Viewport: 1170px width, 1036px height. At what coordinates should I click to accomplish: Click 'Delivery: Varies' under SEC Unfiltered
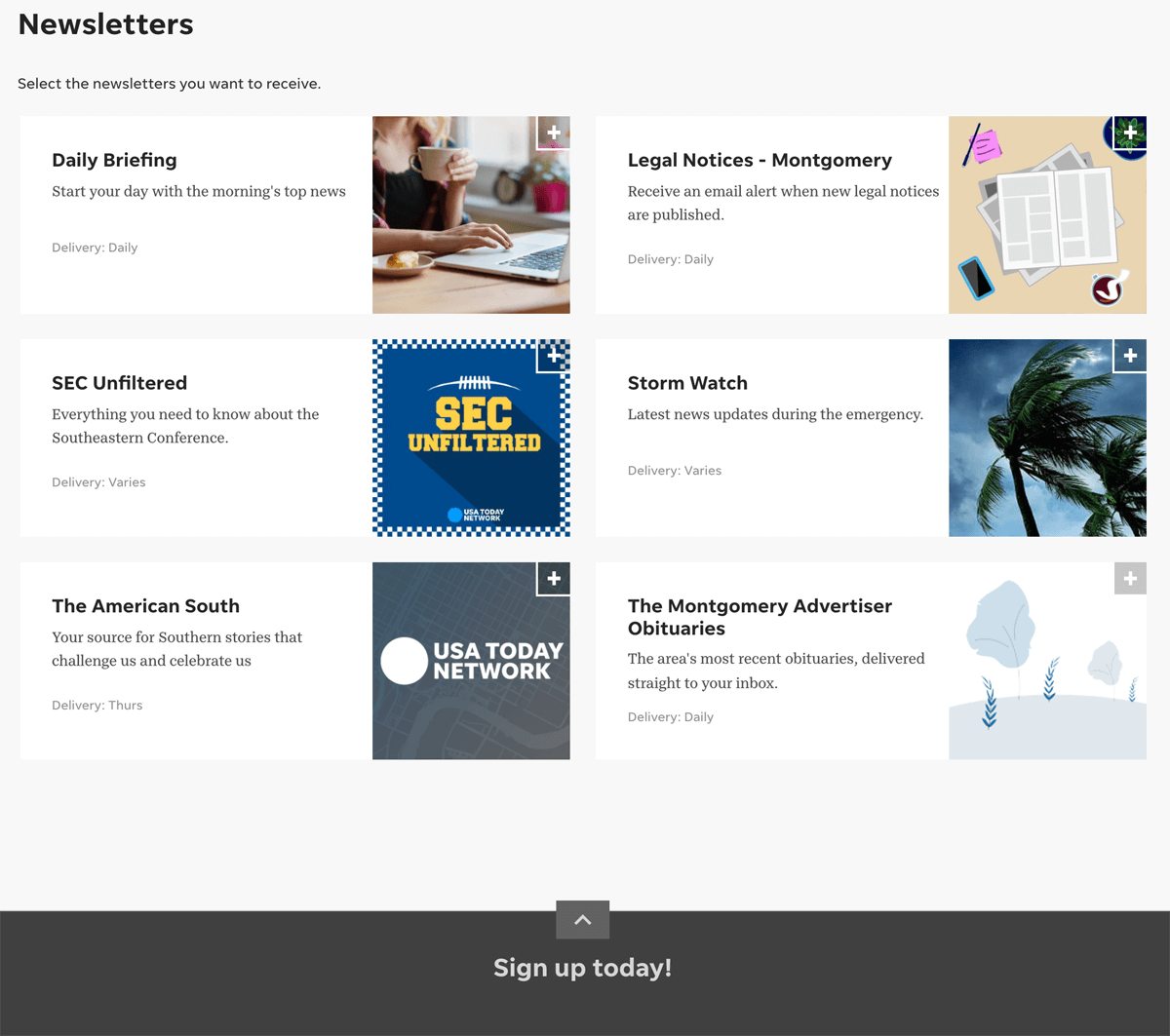pyautogui.click(x=98, y=481)
